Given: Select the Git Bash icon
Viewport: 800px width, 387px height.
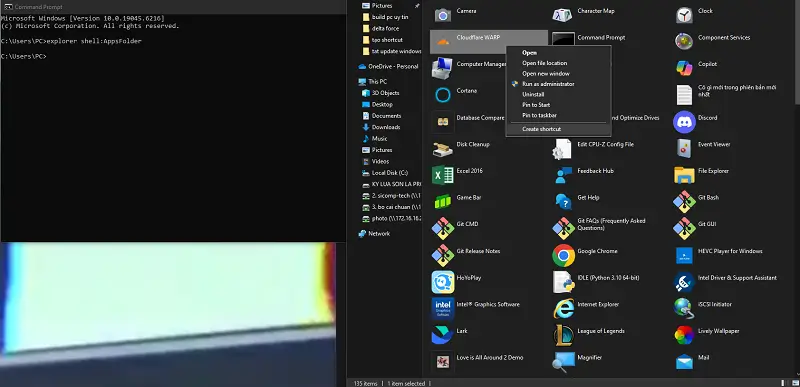Looking at the screenshot, I should pyautogui.click(x=684, y=201).
